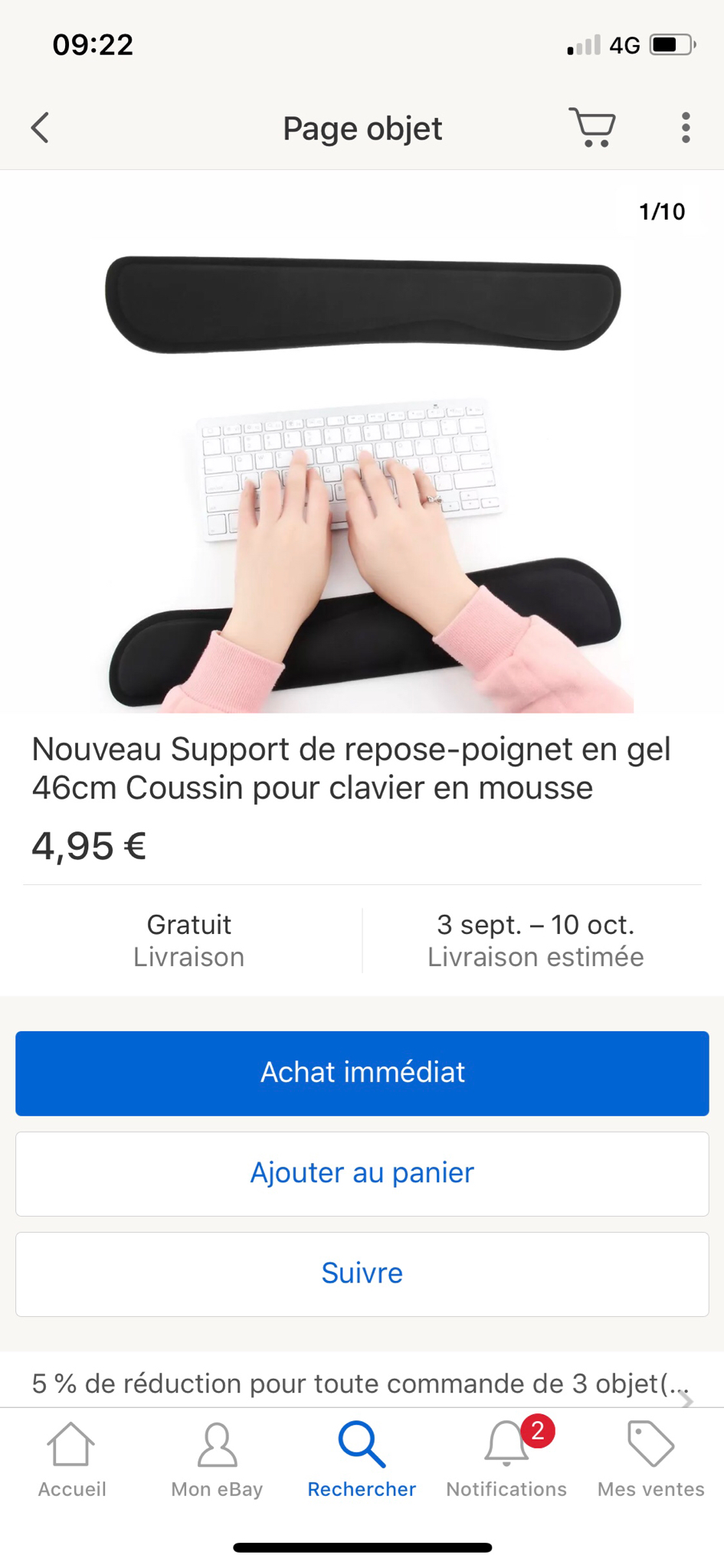The image size is (724, 1568).
Task: Tap the Accueil house icon
Action: (x=71, y=1445)
